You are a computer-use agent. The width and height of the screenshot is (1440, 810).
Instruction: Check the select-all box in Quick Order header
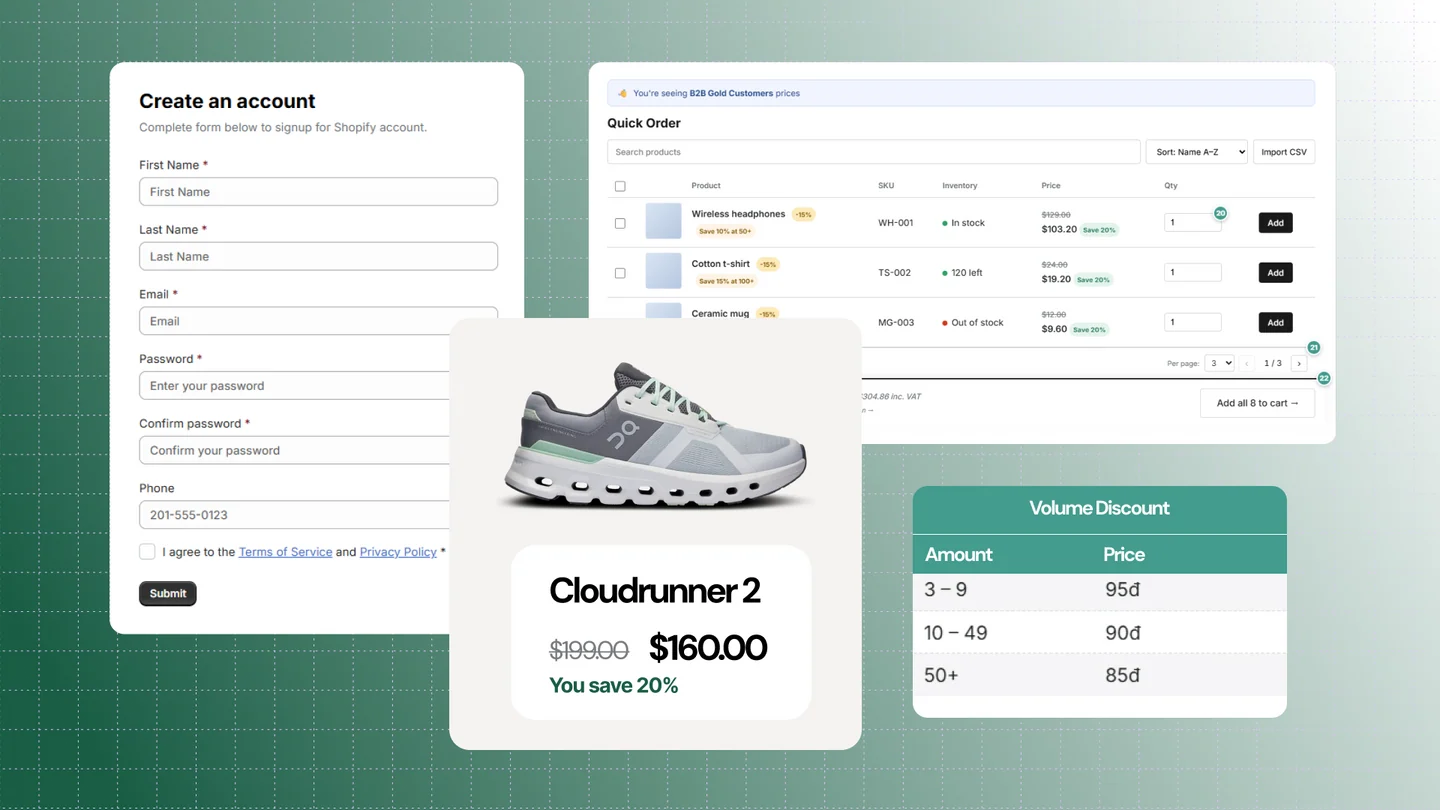(x=620, y=186)
